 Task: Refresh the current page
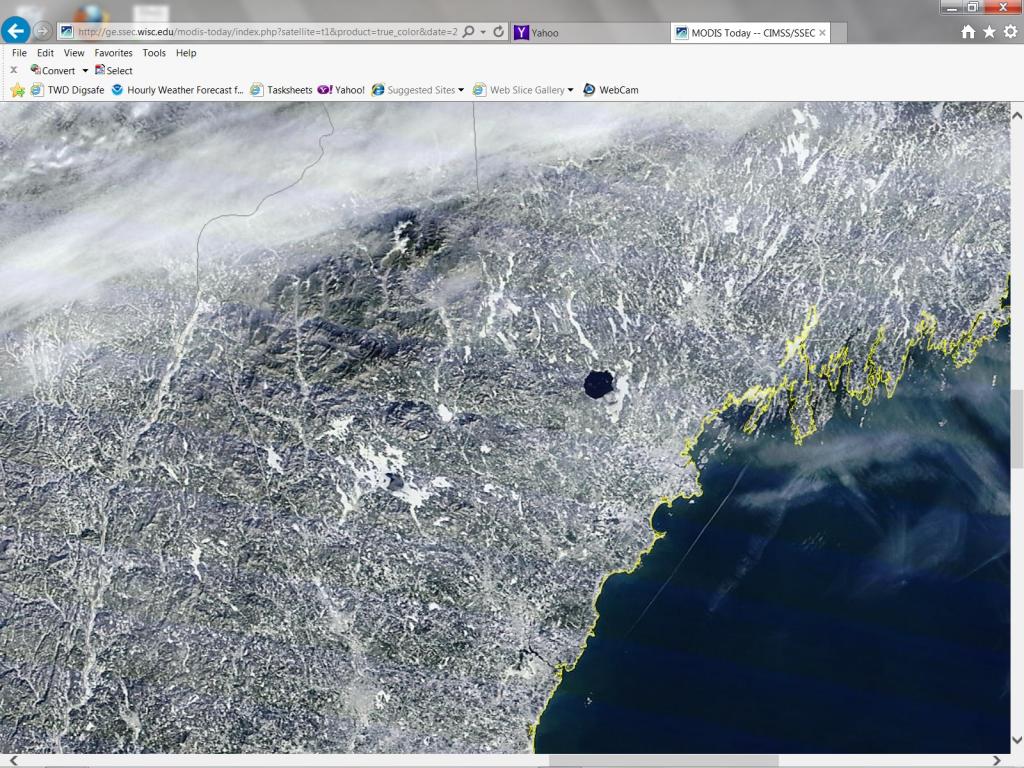498,32
